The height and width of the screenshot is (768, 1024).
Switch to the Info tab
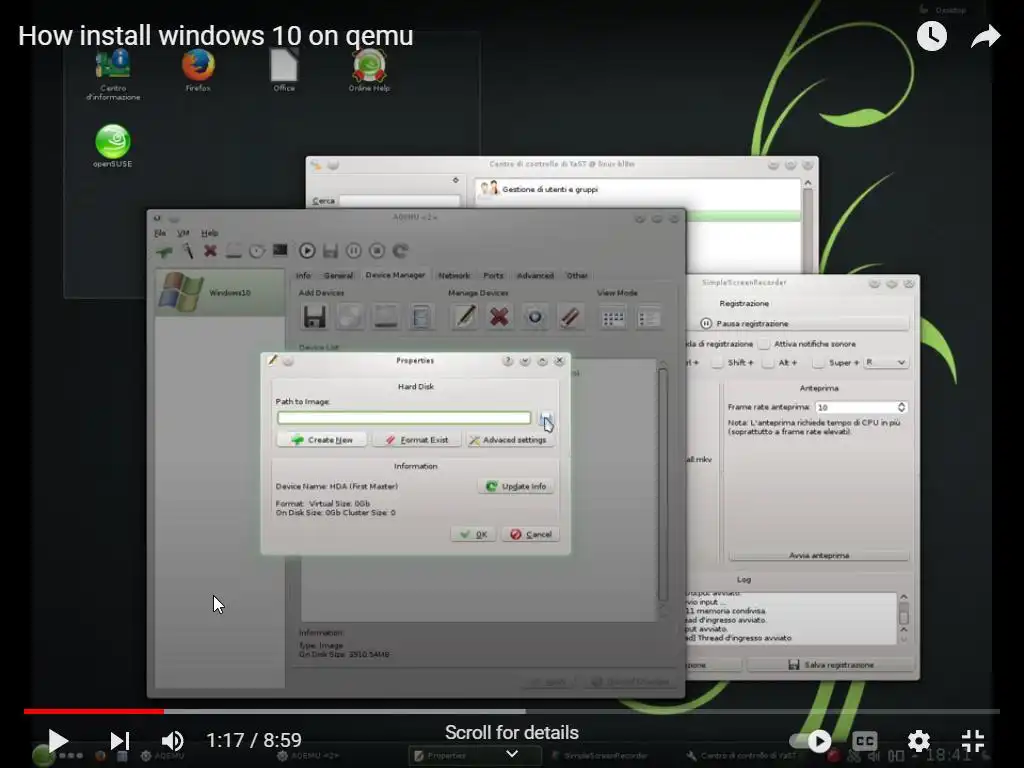click(x=303, y=276)
